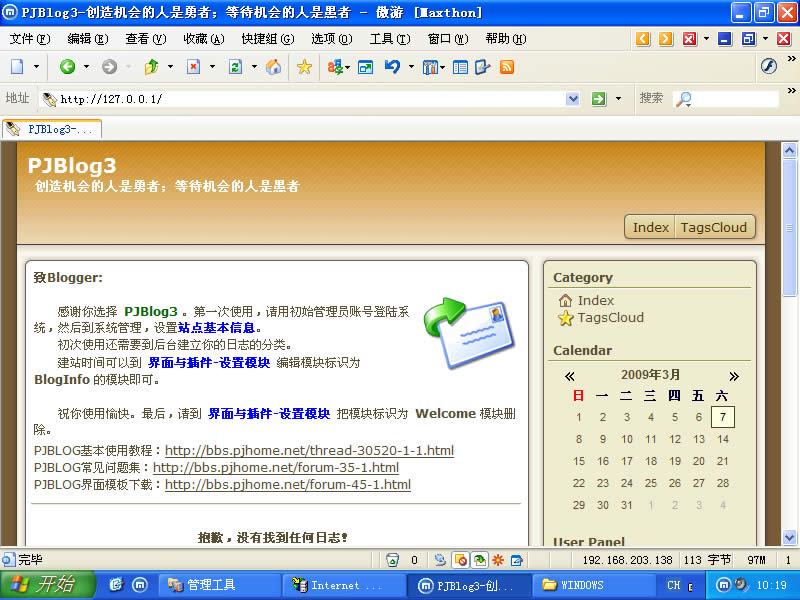Launch Maxthon from the quick launch icon

(140, 585)
